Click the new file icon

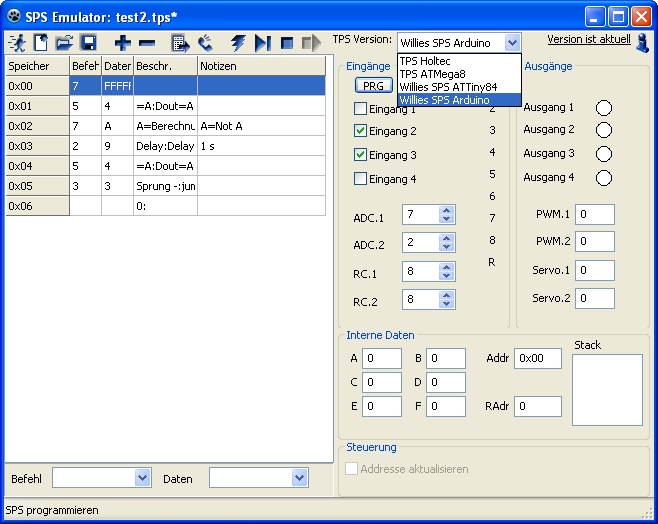[41, 43]
